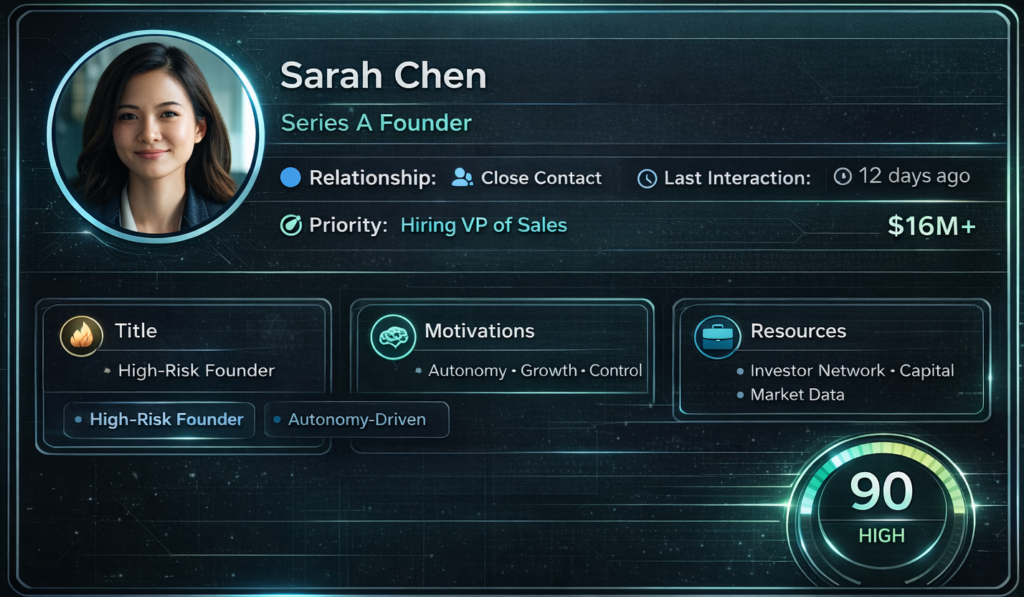The width and height of the screenshot is (1024, 597).
Task: Click the Motivations card heading
Action: pyautogui.click(x=479, y=331)
